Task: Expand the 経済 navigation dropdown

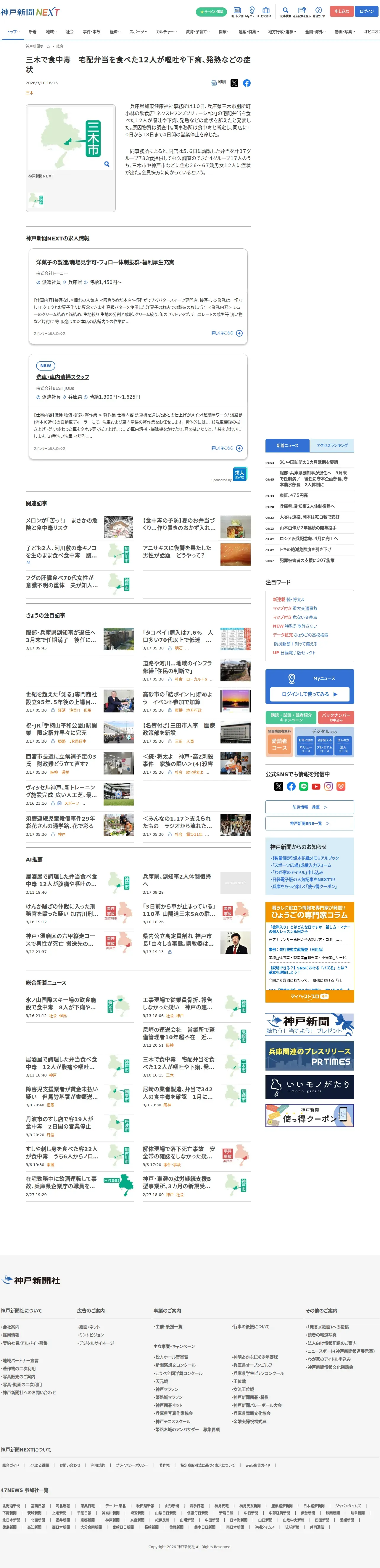Action: pos(115,32)
